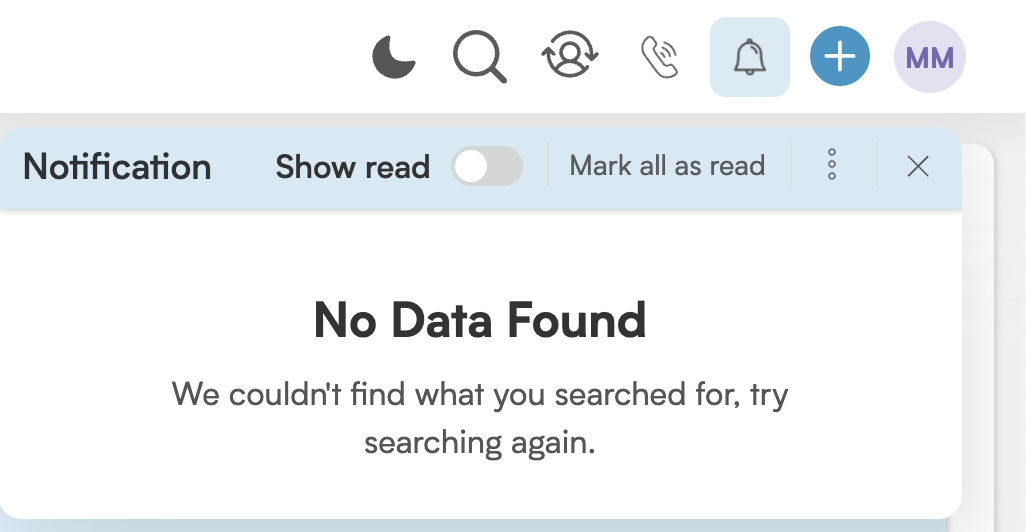This screenshot has width=1026, height=532.
Task: Mark all notifications as read
Action: (x=667, y=166)
